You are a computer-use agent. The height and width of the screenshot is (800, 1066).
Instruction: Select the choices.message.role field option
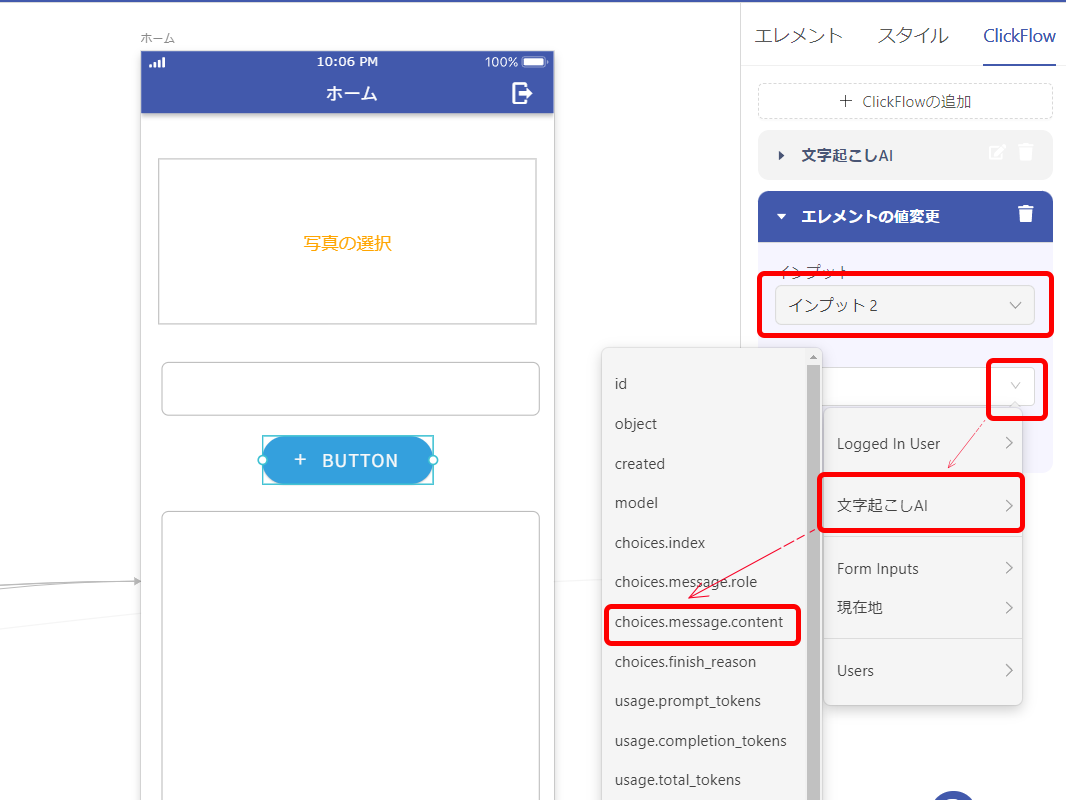coord(704,582)
